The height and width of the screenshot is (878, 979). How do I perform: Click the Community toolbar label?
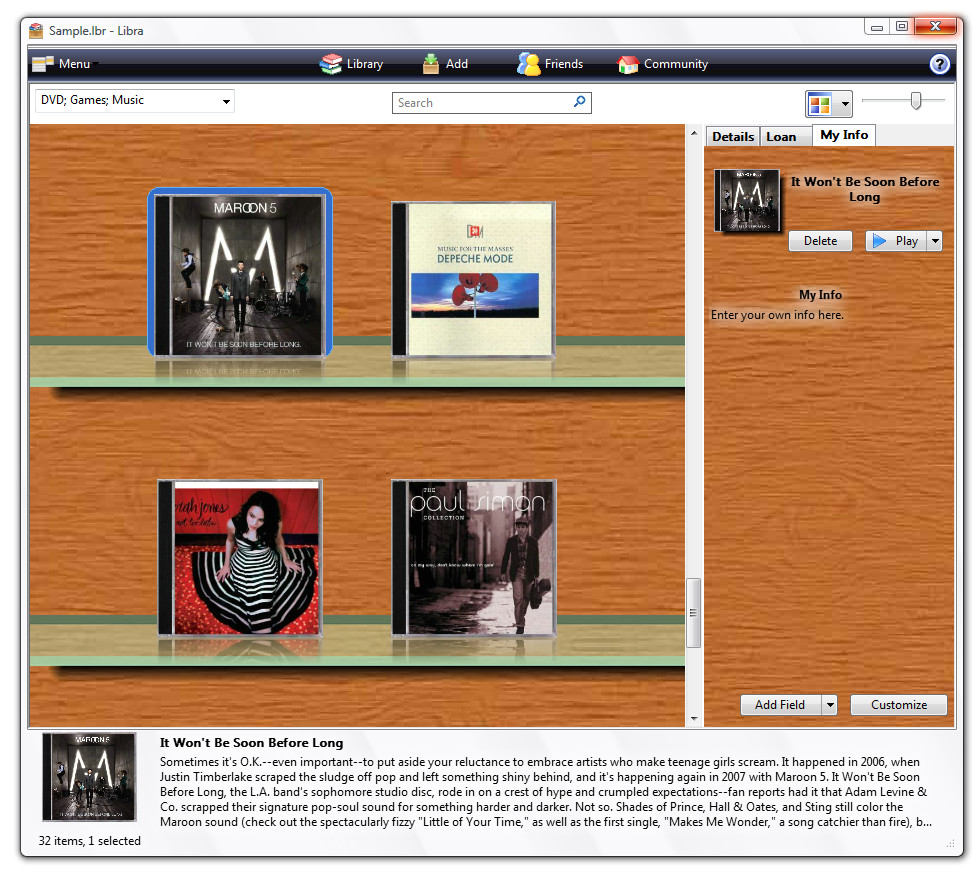[x=676, y=64]
